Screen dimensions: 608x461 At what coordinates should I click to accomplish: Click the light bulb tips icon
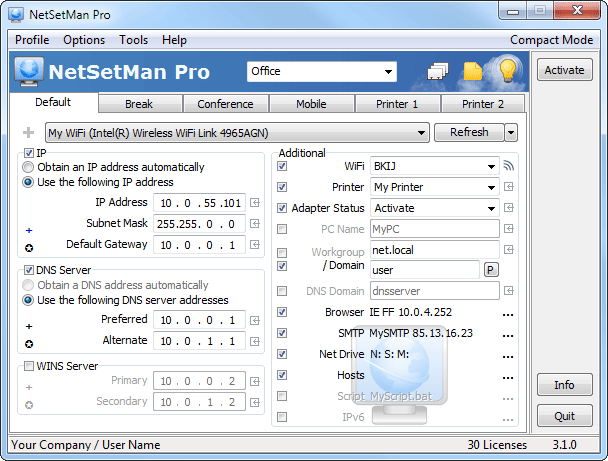tap(508, 71)
